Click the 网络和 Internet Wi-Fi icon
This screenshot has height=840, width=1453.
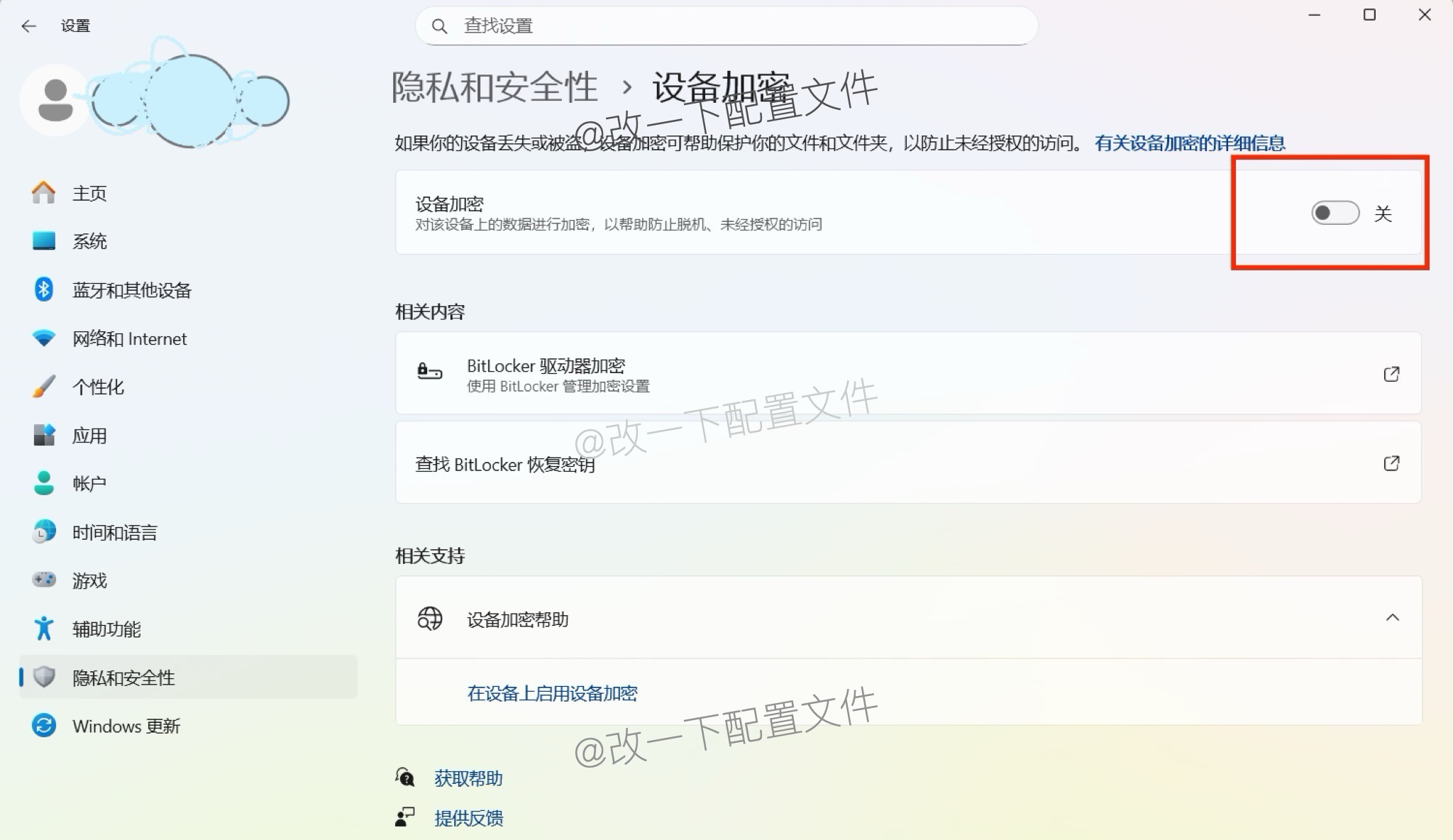pyautogui.click(x=44, y=338)
